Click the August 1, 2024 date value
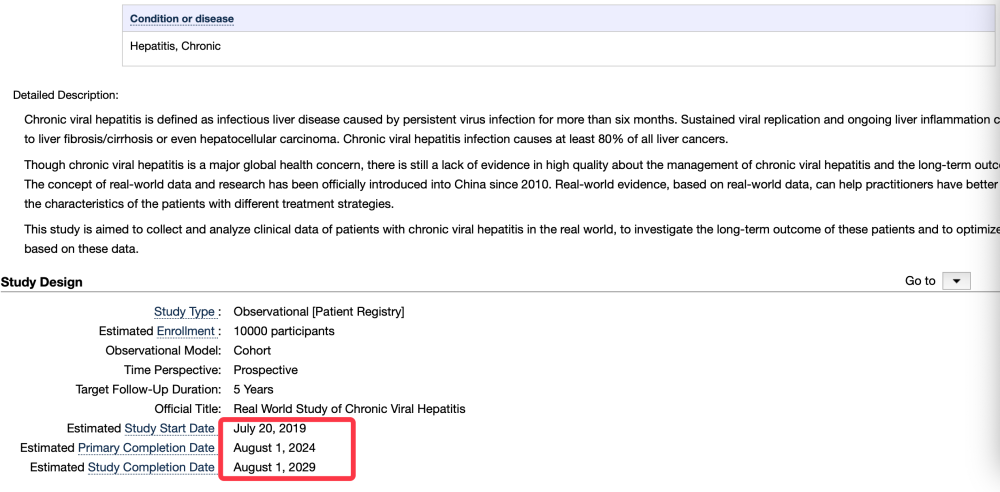 [274, 448]
